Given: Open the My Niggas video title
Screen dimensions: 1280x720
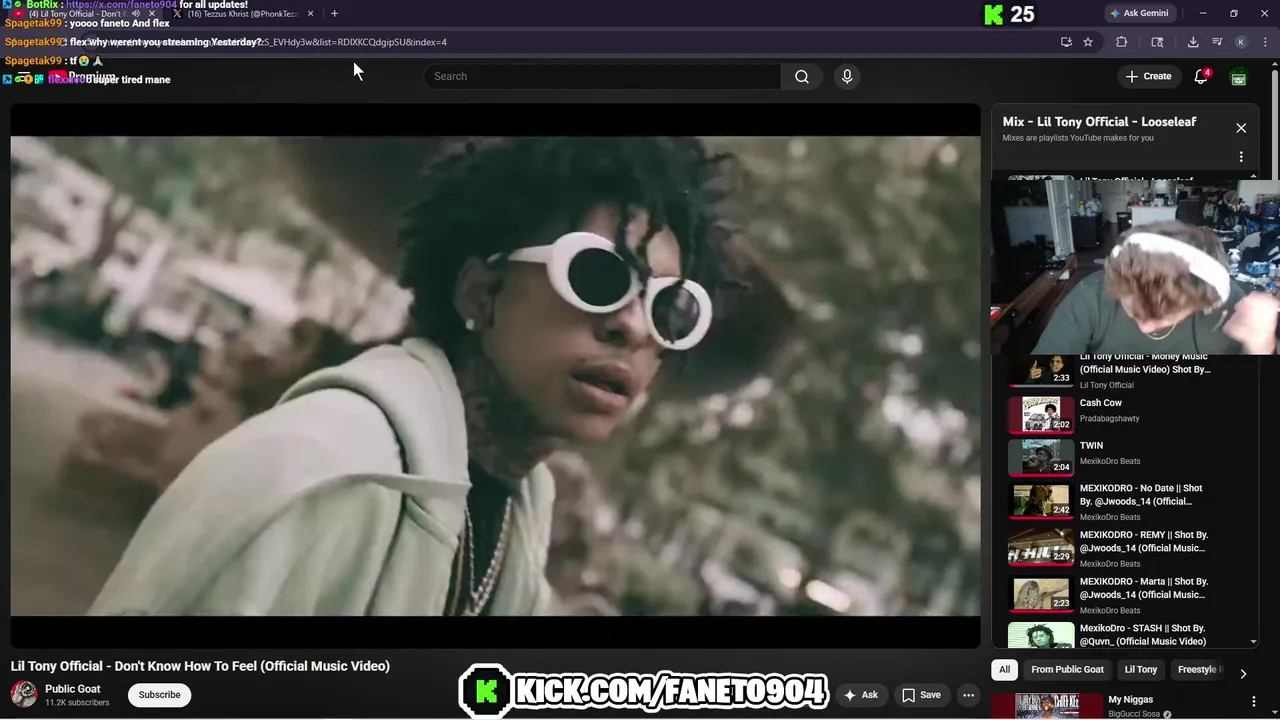Looking at the screenshot, I should click(1131, 700).
